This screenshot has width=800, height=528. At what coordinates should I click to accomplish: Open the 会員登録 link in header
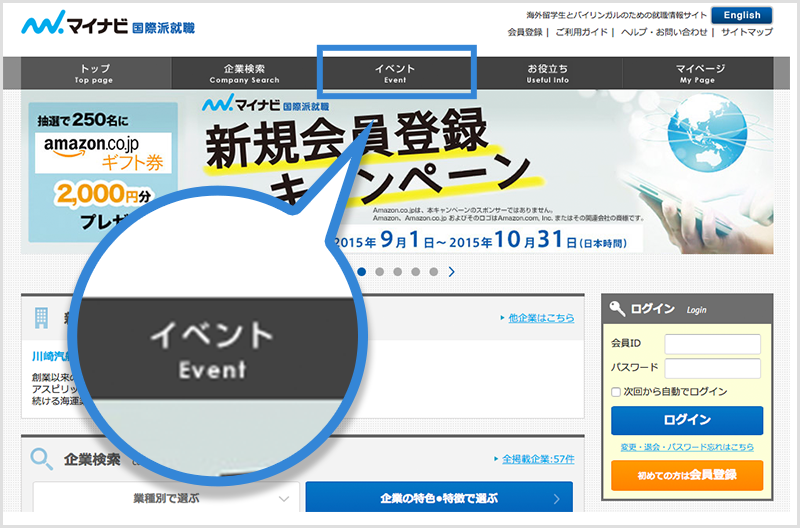point(525,32)
